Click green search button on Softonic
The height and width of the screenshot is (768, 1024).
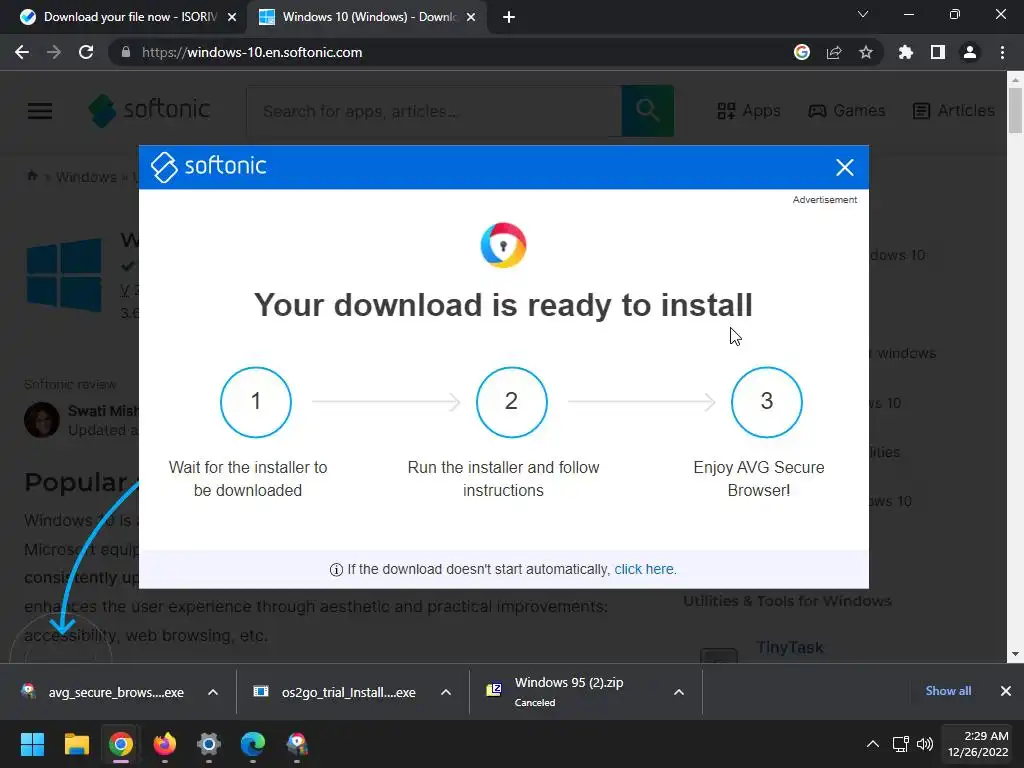coord(647,110)
